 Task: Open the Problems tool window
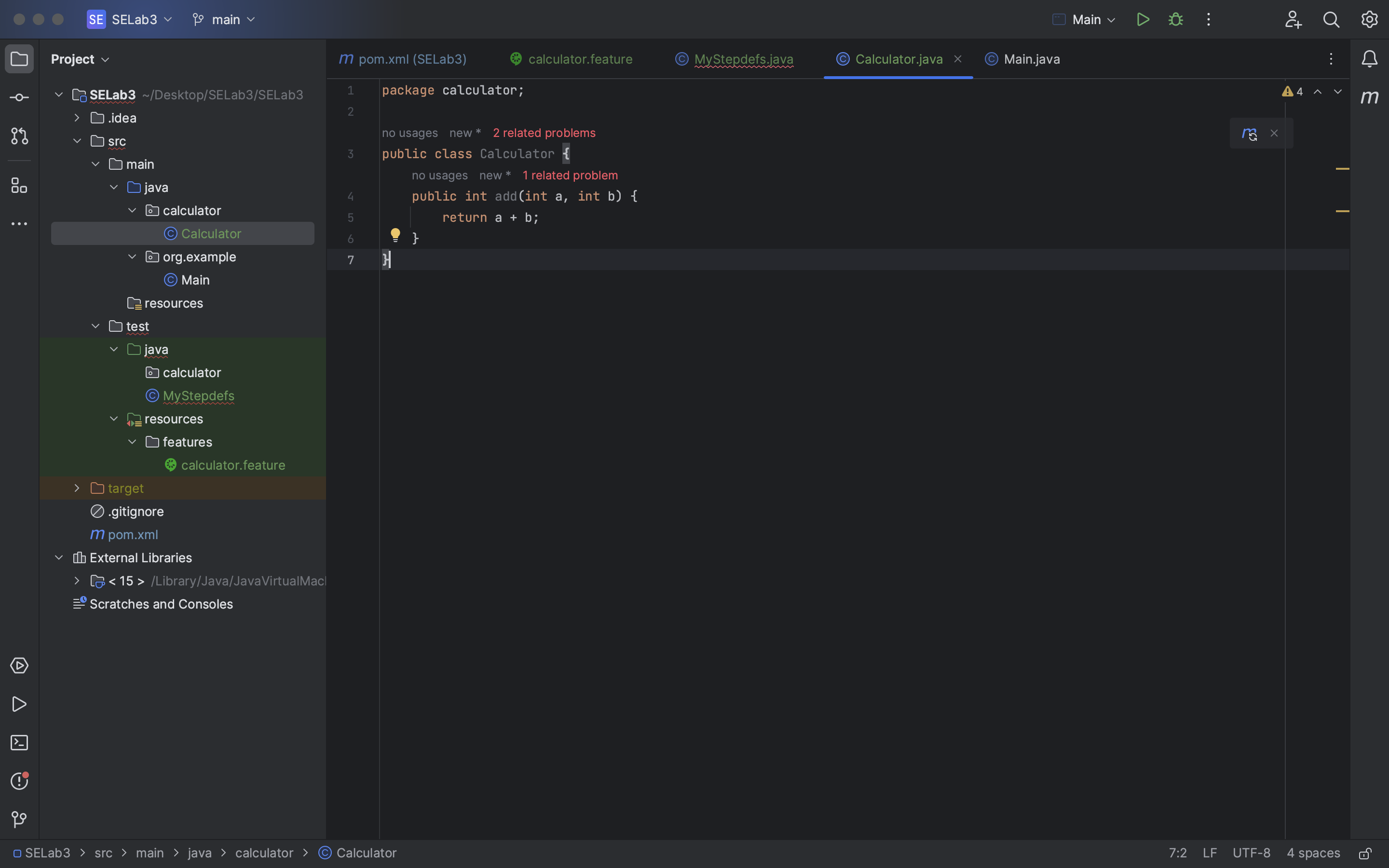point(19,781)
